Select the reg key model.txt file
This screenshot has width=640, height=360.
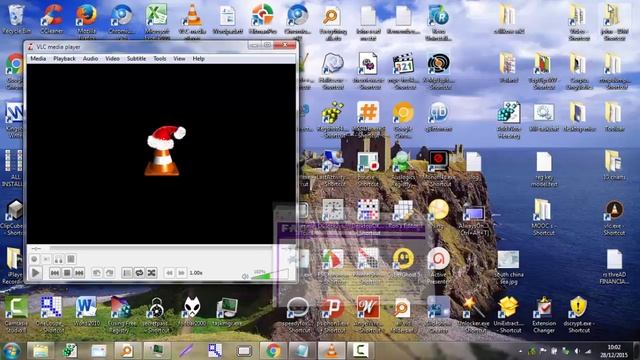tap(544, 169)
